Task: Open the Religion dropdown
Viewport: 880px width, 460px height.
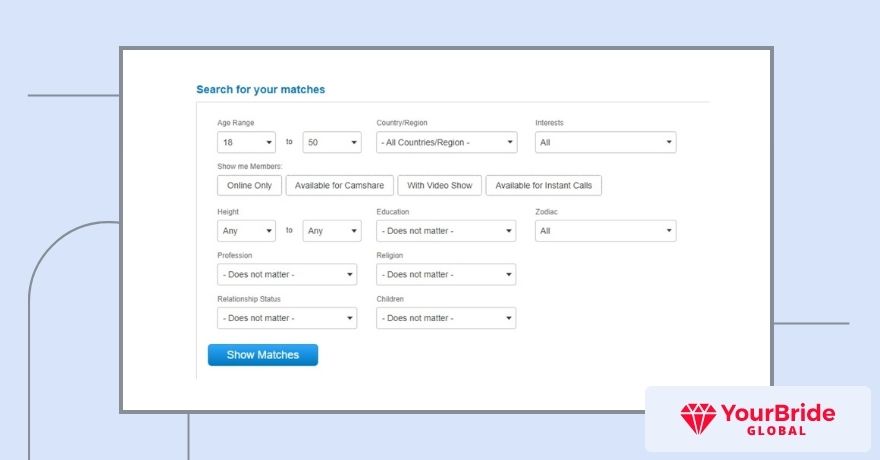Action: coord(446,275)
